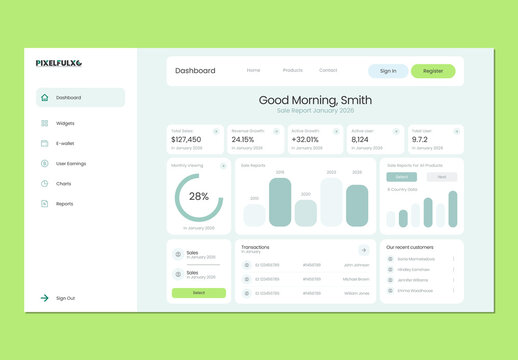This screenshot has height=360, width=518.
Task: Click the icon beside William Jones transaction
Action: [247, 293]
